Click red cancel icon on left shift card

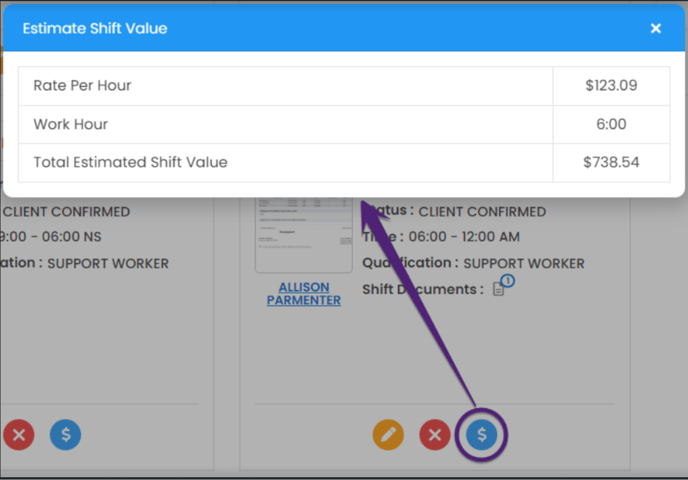tap(18, 435)
